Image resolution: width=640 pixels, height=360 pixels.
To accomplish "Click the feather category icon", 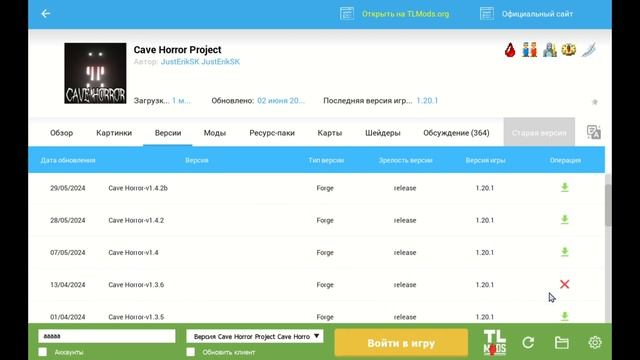I will coord(589,50).
